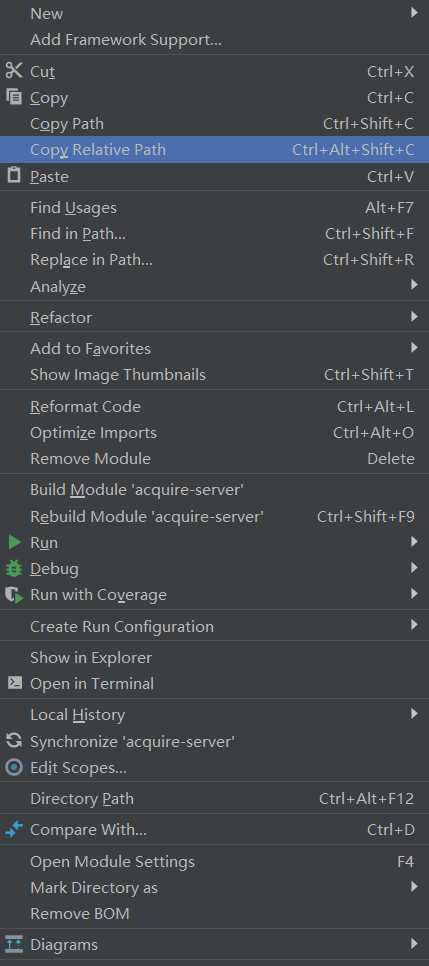
Task: Click the green Run triangle icon
Action: click(x=14, y=543)
